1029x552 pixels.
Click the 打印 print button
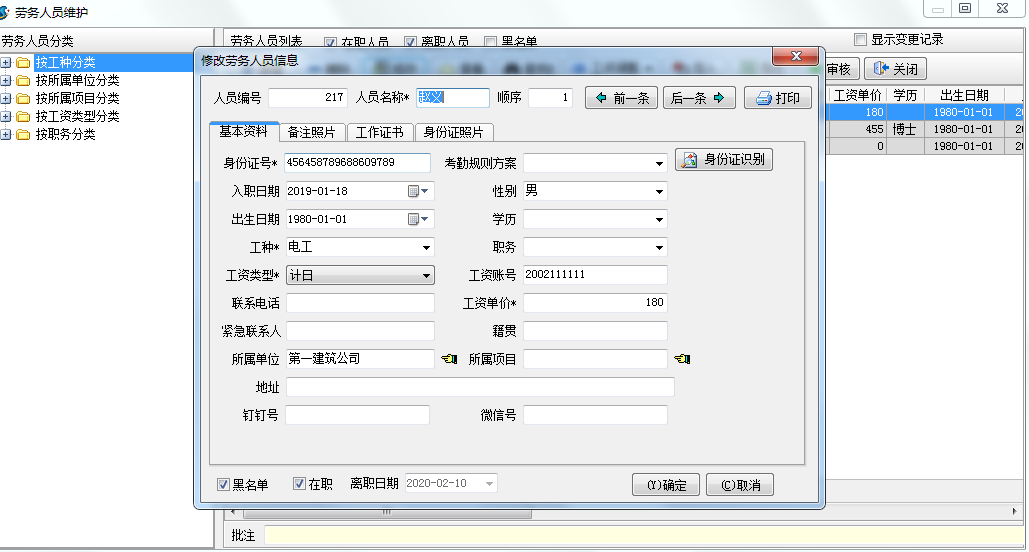(x=777, y=98)
